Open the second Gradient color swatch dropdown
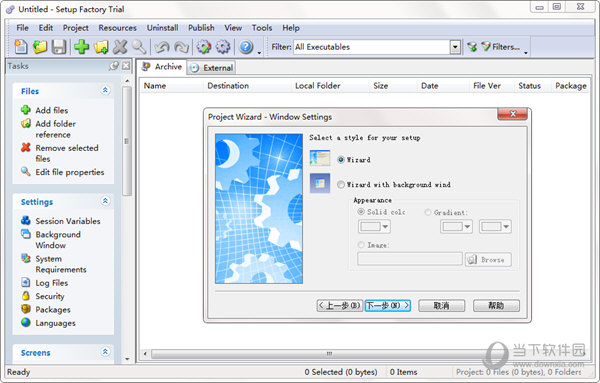This screenshot has width=600, height=383. [496, 227]
